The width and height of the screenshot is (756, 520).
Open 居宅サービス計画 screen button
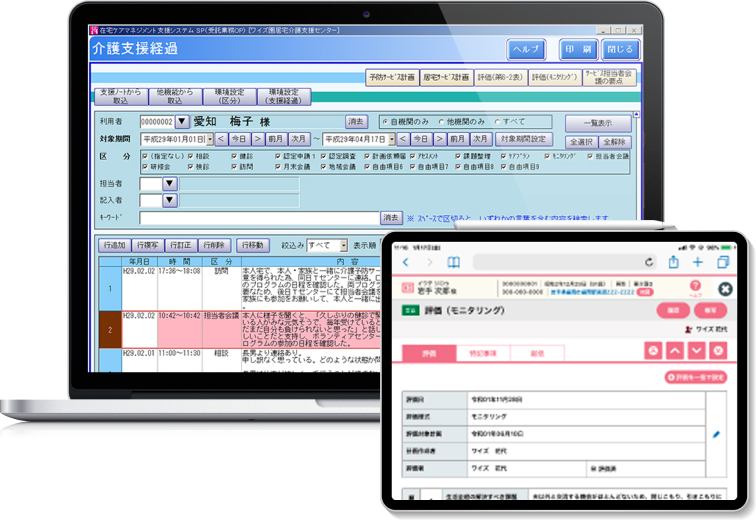446,78
